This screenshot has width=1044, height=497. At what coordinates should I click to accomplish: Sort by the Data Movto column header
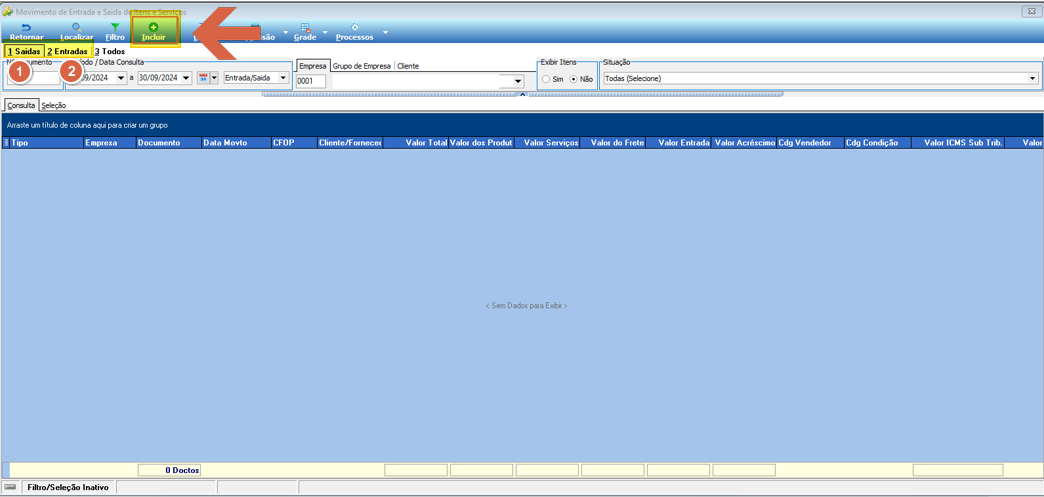click(x=236, y=143)
